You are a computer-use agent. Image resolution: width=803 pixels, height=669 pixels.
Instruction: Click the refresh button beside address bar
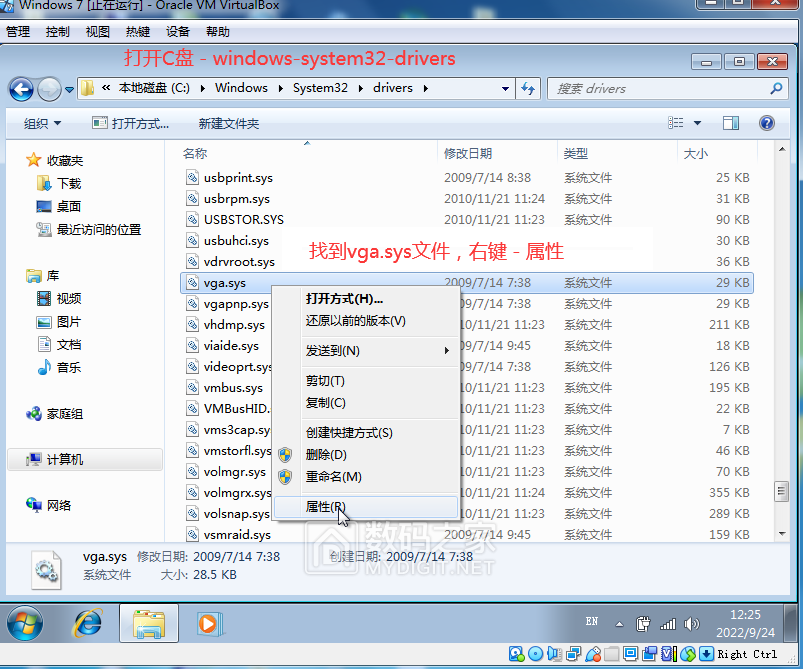pyautogui.click(x=528, y=88)
